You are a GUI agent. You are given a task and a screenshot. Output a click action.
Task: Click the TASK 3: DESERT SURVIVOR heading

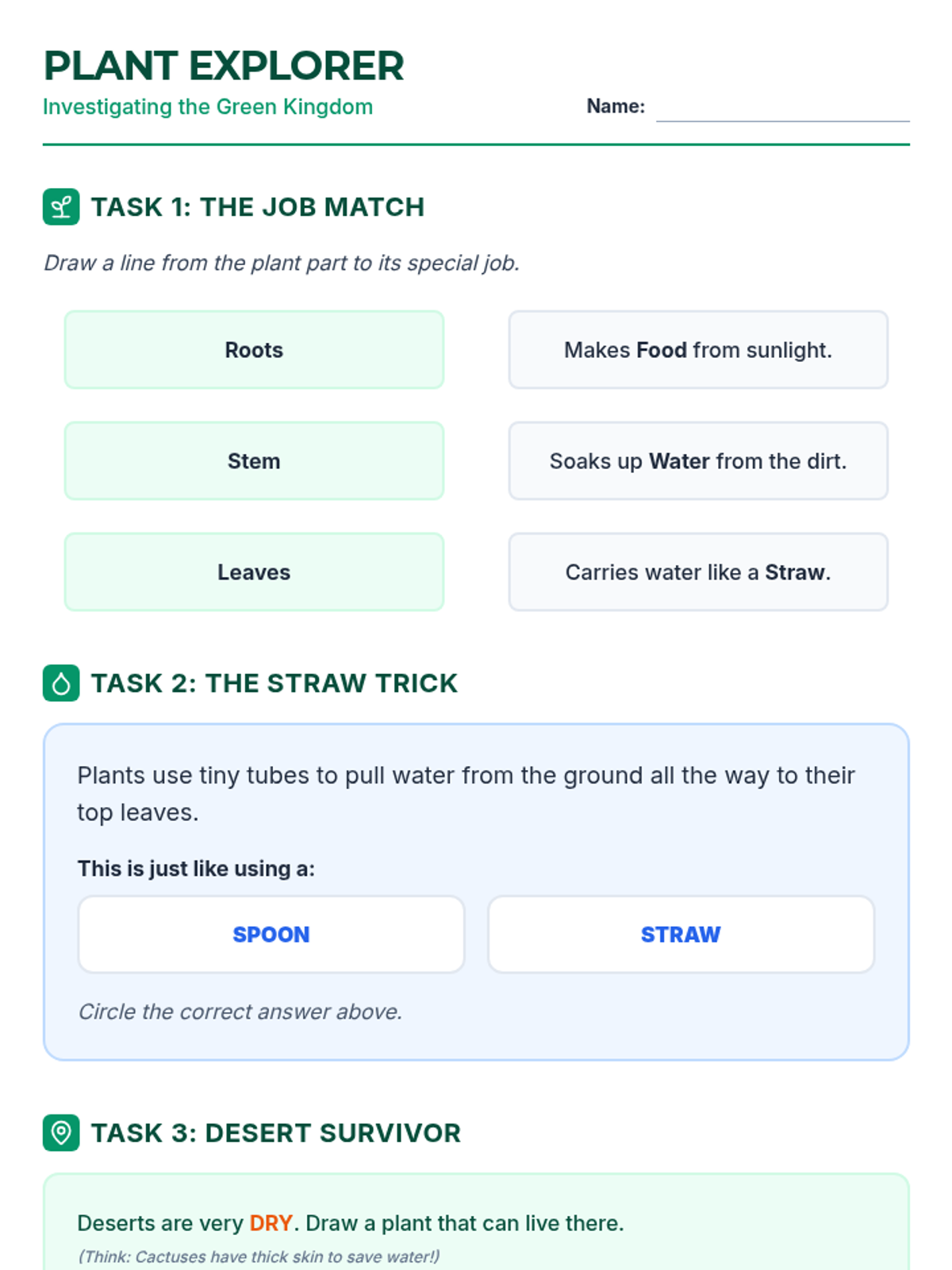[x=276, y=1133]
